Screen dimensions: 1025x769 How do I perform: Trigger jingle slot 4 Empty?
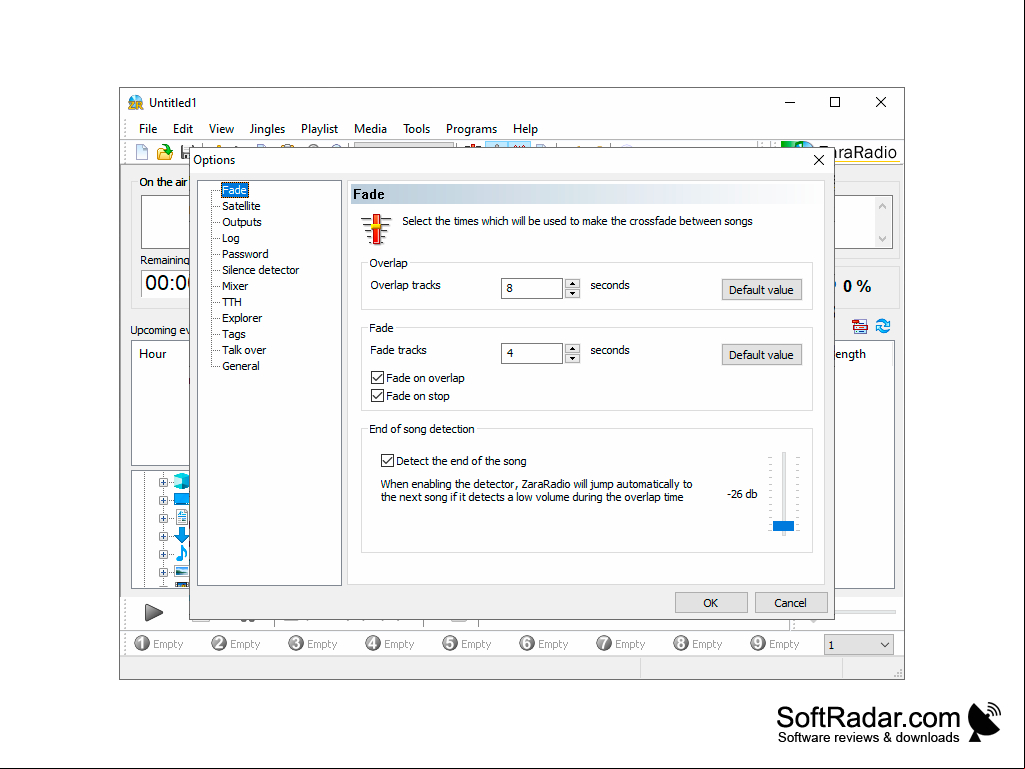click(390, 644)
